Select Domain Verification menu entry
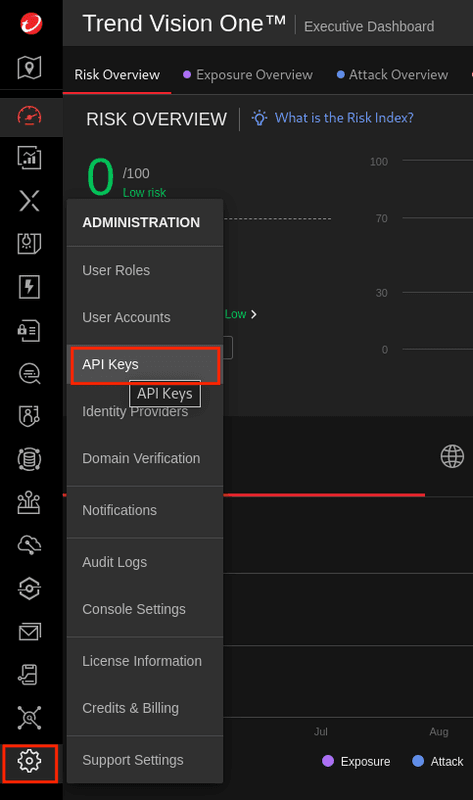This screenshot has height=800, width=473. (145, 458)
